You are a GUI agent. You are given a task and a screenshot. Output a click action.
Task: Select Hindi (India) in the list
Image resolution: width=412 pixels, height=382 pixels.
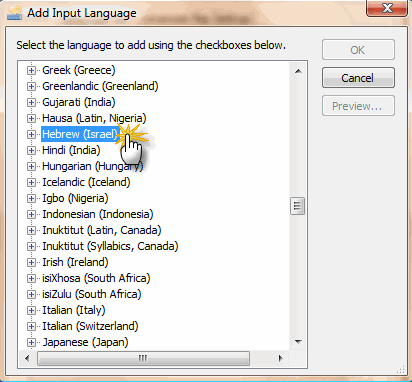(x=71, y=150)
